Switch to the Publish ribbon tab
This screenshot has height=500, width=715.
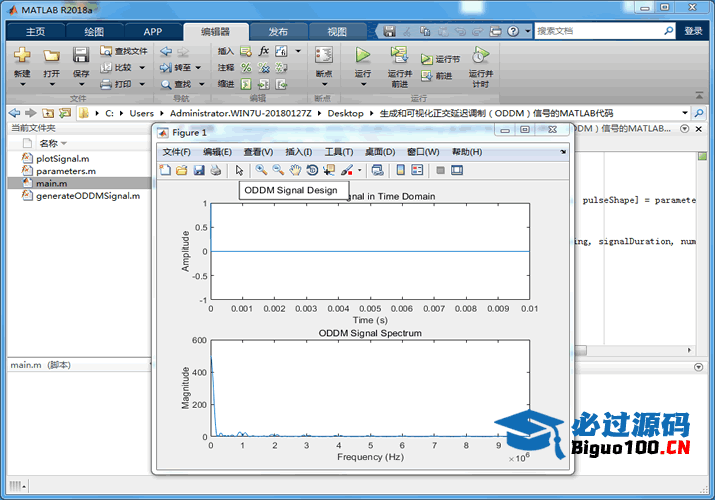278,31
